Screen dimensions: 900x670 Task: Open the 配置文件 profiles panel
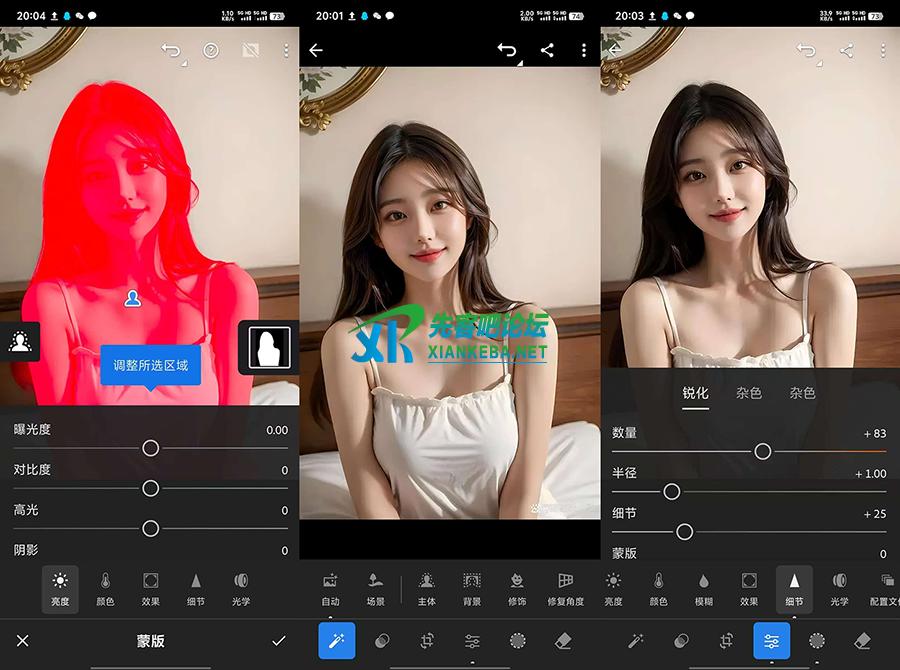tap(884, 588)
